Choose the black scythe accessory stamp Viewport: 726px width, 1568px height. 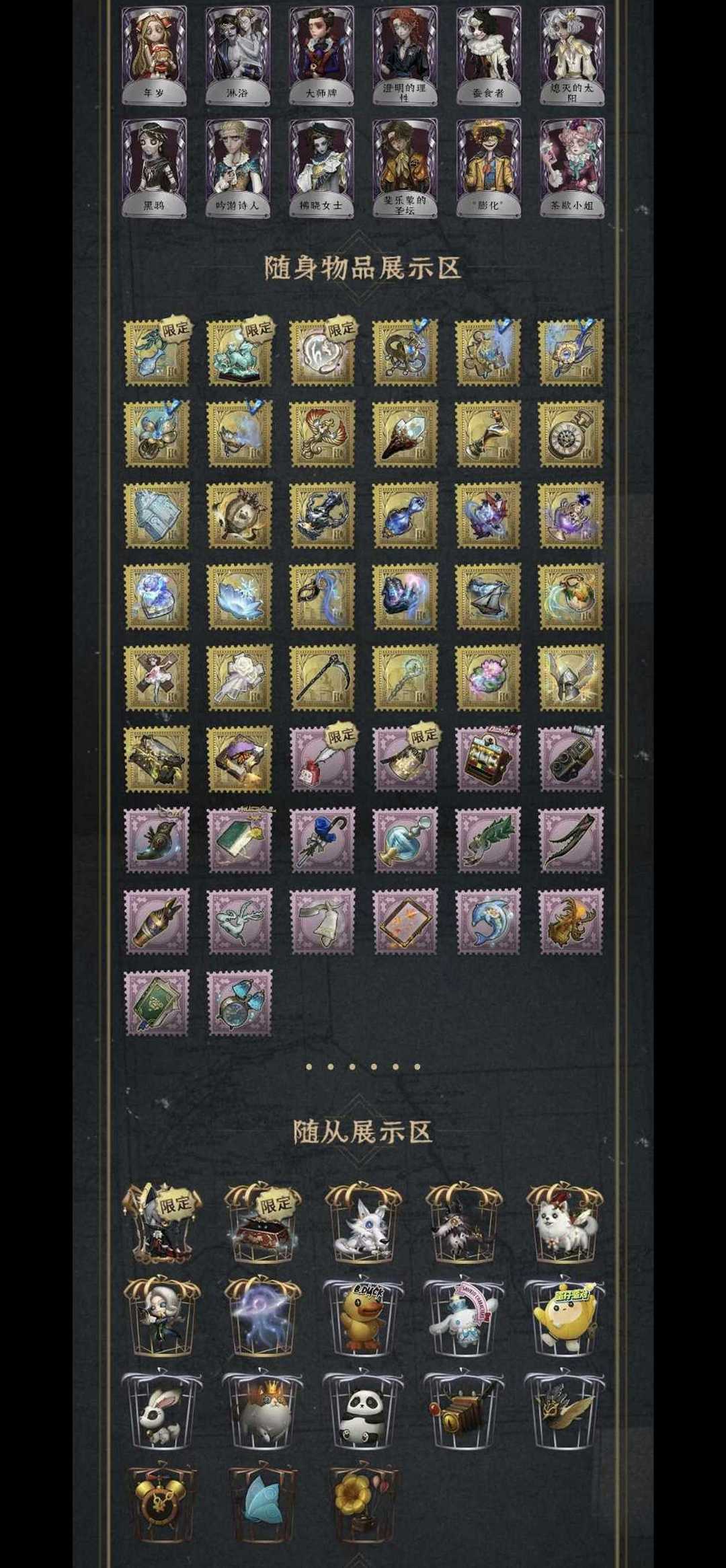pos(322,678)
